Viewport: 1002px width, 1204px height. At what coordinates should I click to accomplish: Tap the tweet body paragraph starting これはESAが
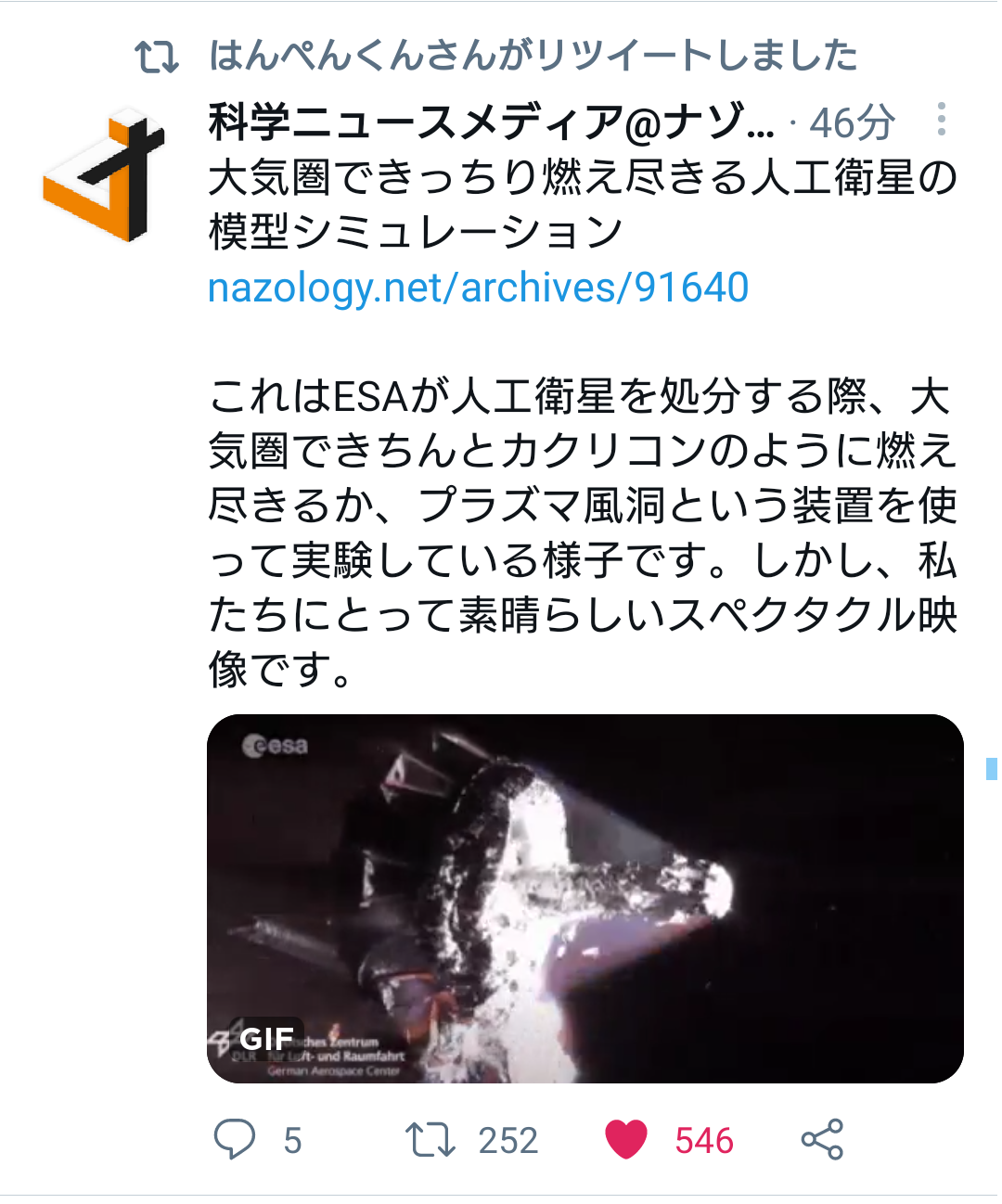583,532
